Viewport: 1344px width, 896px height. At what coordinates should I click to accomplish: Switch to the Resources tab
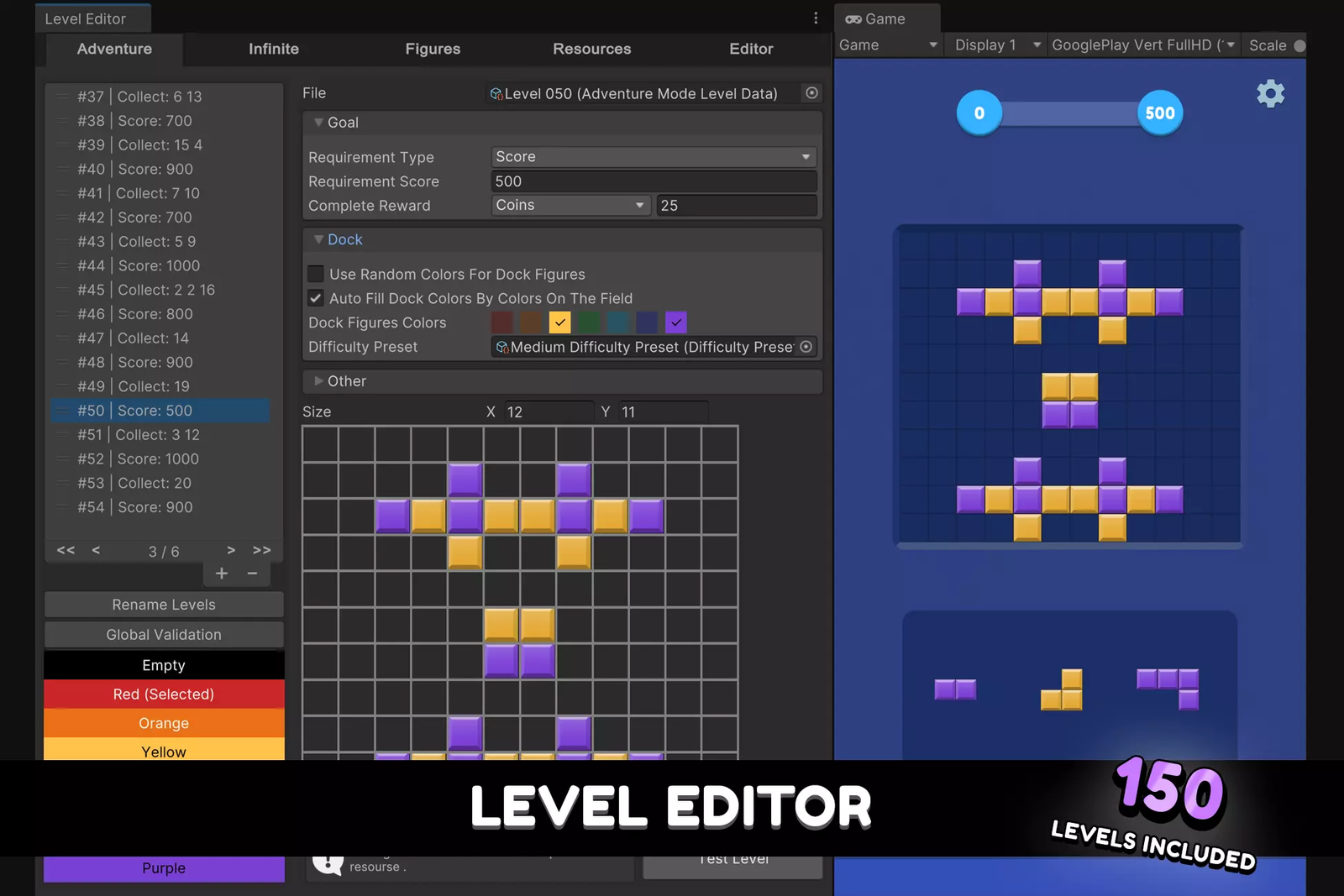[591, 49]
